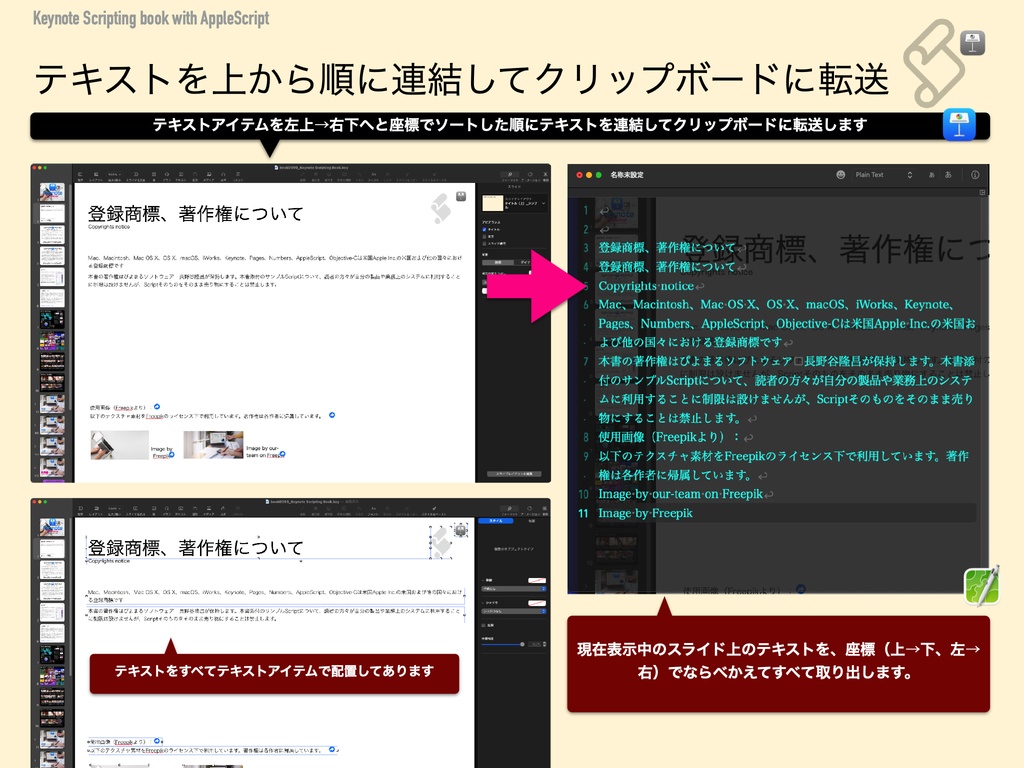
Task: Click Text icon in lower Keynote toolbar
Action: point(181,508)
